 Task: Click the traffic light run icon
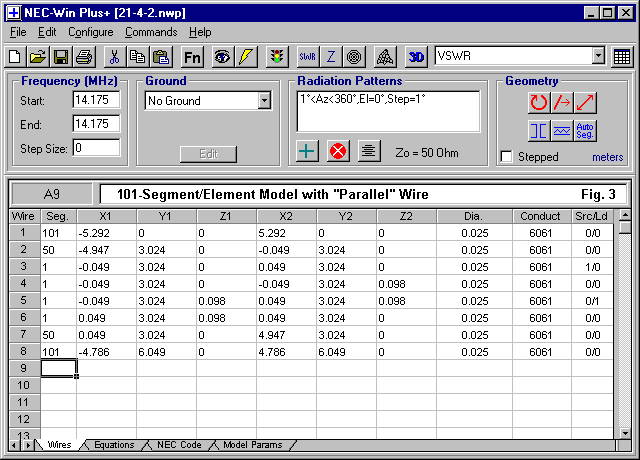[x=277, y=57]
